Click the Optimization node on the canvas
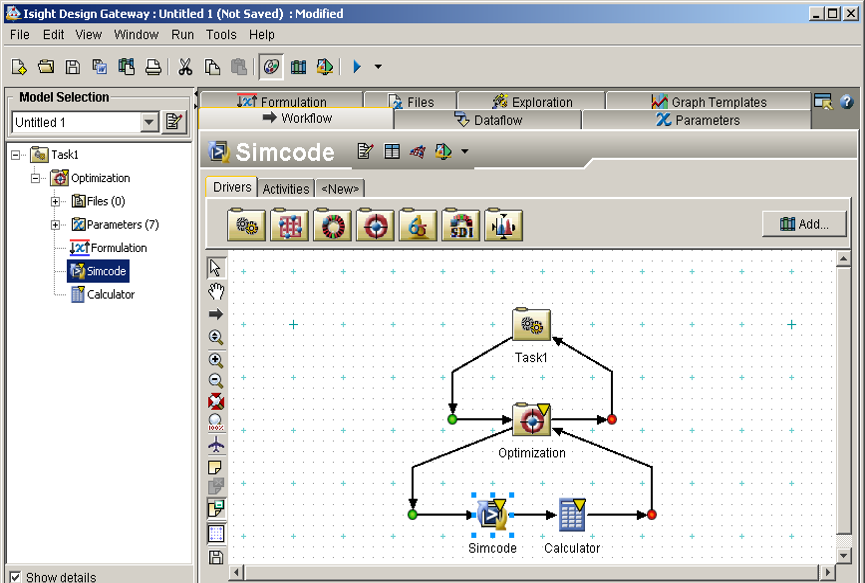The image size is (865, 583). coord(531,419)
